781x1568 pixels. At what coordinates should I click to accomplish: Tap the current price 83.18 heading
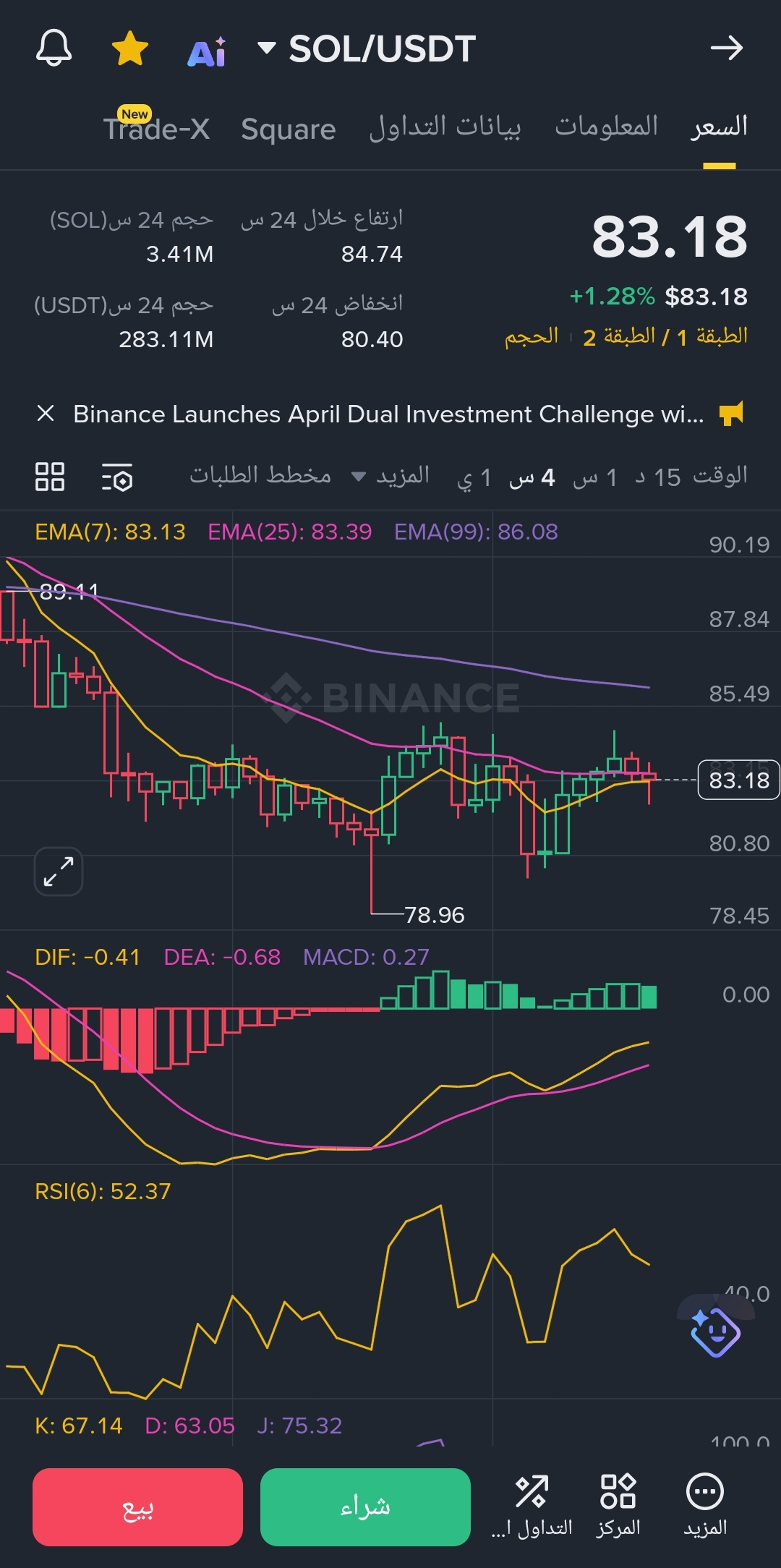(670, 237)
